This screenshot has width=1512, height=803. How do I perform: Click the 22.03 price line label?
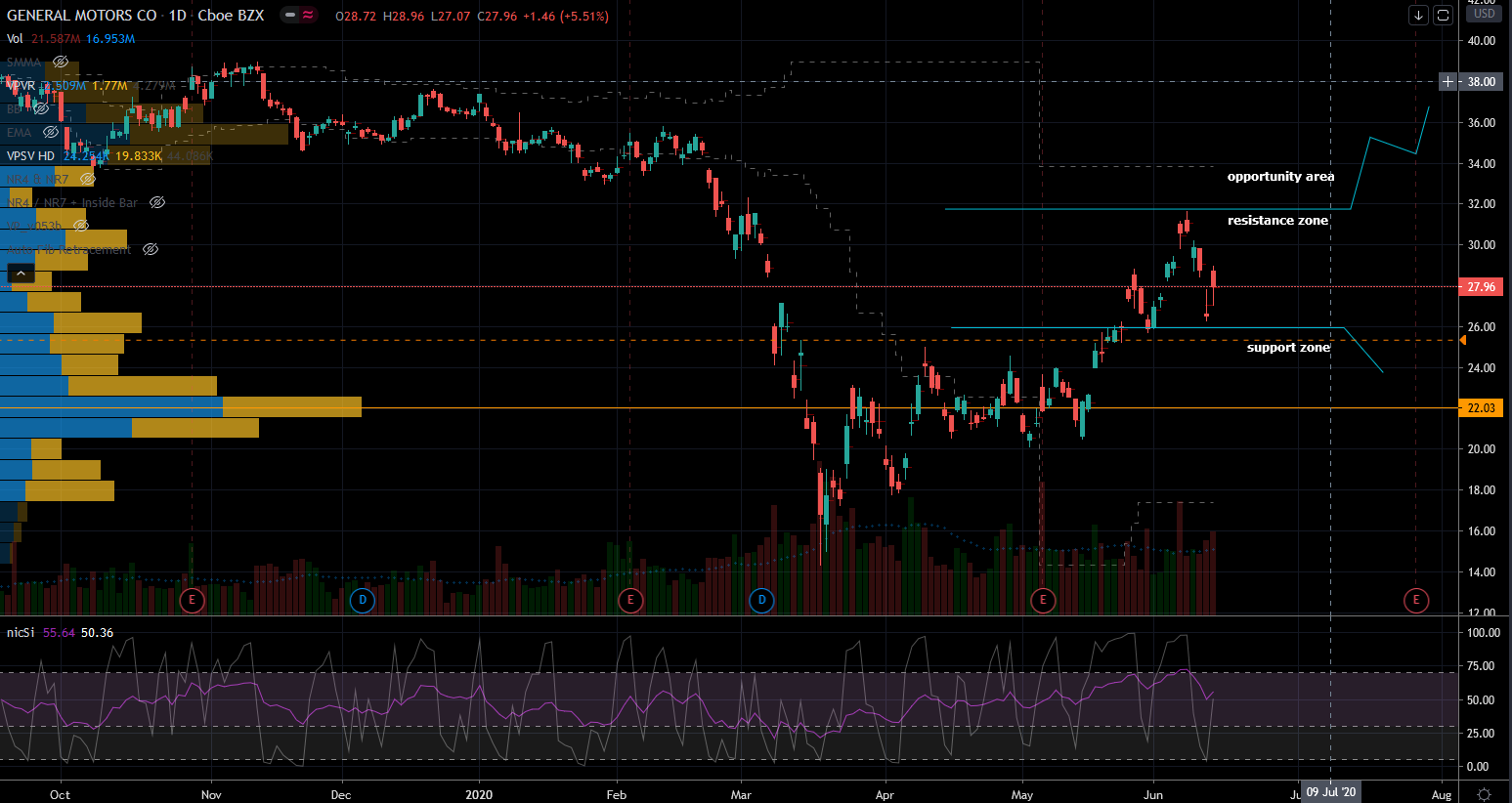point(1481,408)
